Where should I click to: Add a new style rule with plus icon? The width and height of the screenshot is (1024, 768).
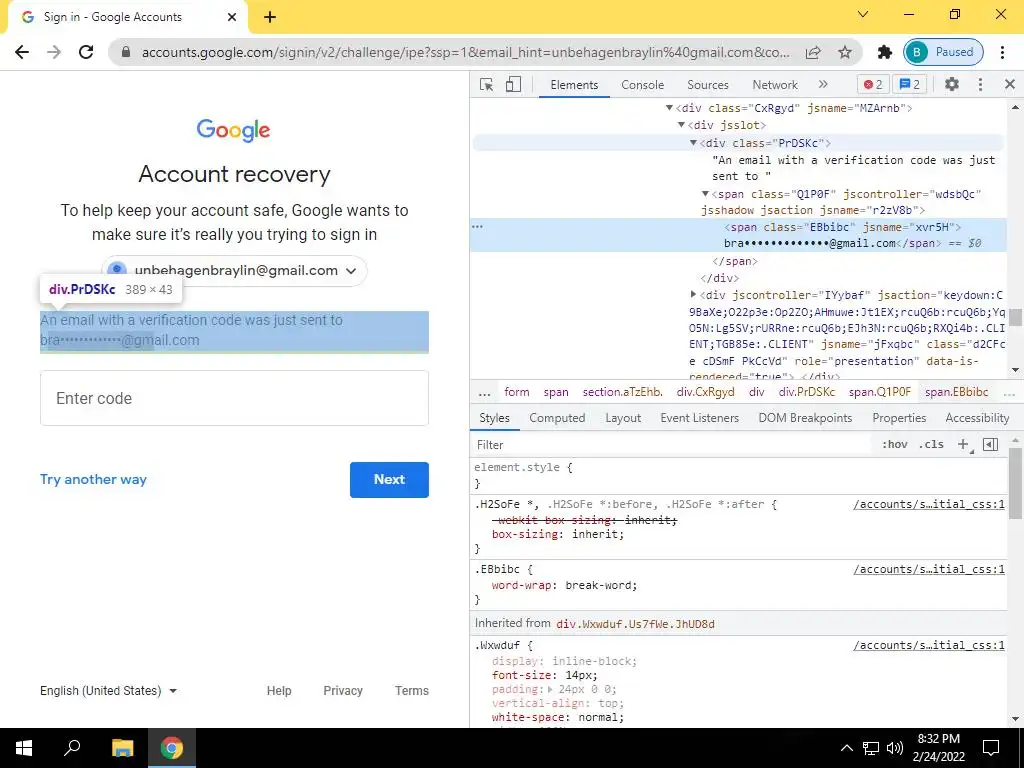tap(963, 444)
